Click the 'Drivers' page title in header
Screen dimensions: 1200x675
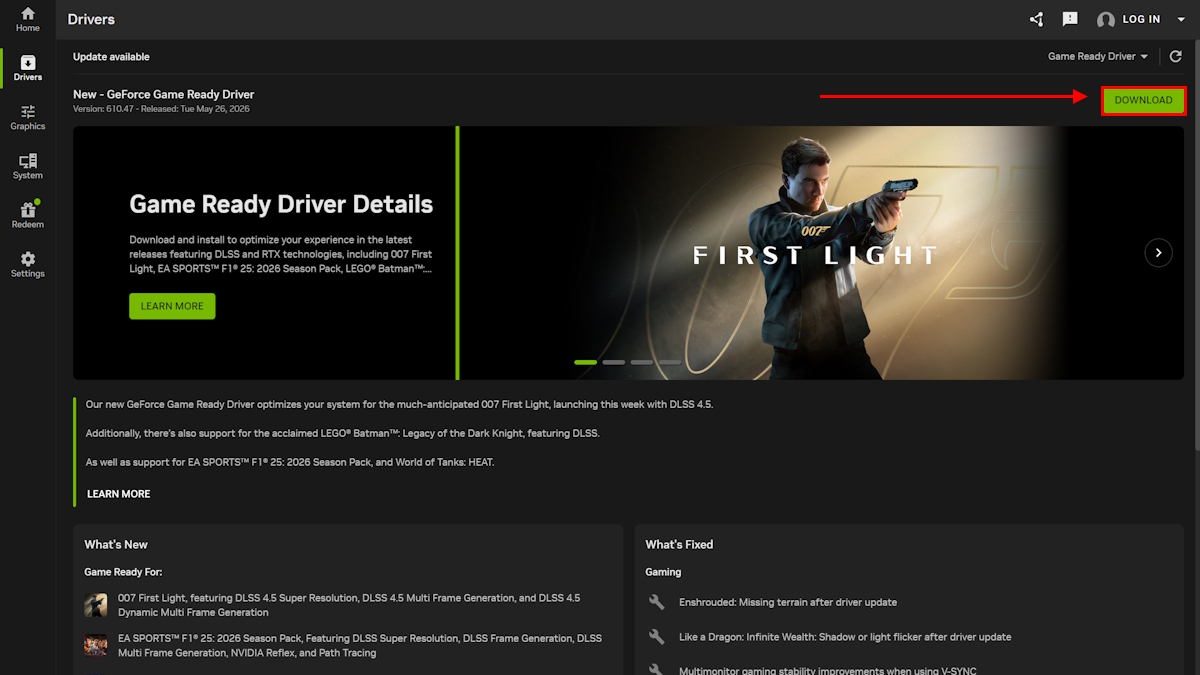(x=91, y=19)
